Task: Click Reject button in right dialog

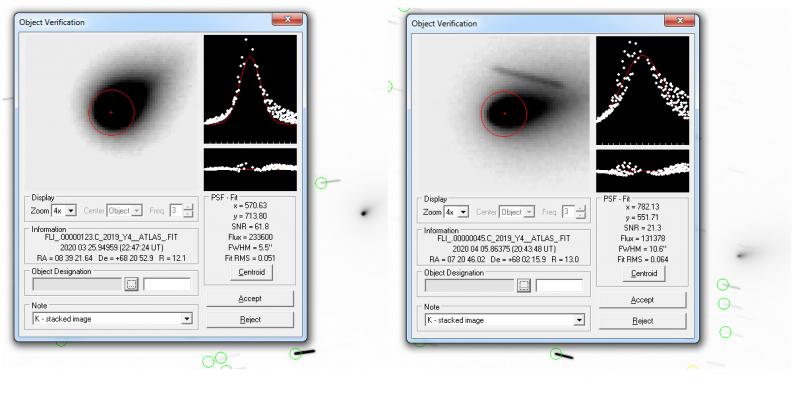Action: pos(642,321)
